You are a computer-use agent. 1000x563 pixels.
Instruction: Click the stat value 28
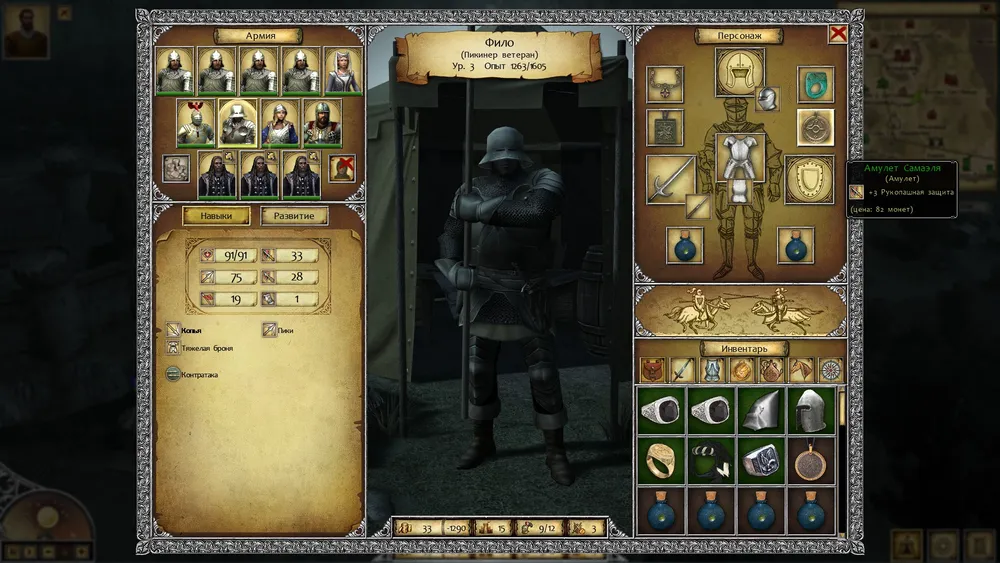[290, 277]
